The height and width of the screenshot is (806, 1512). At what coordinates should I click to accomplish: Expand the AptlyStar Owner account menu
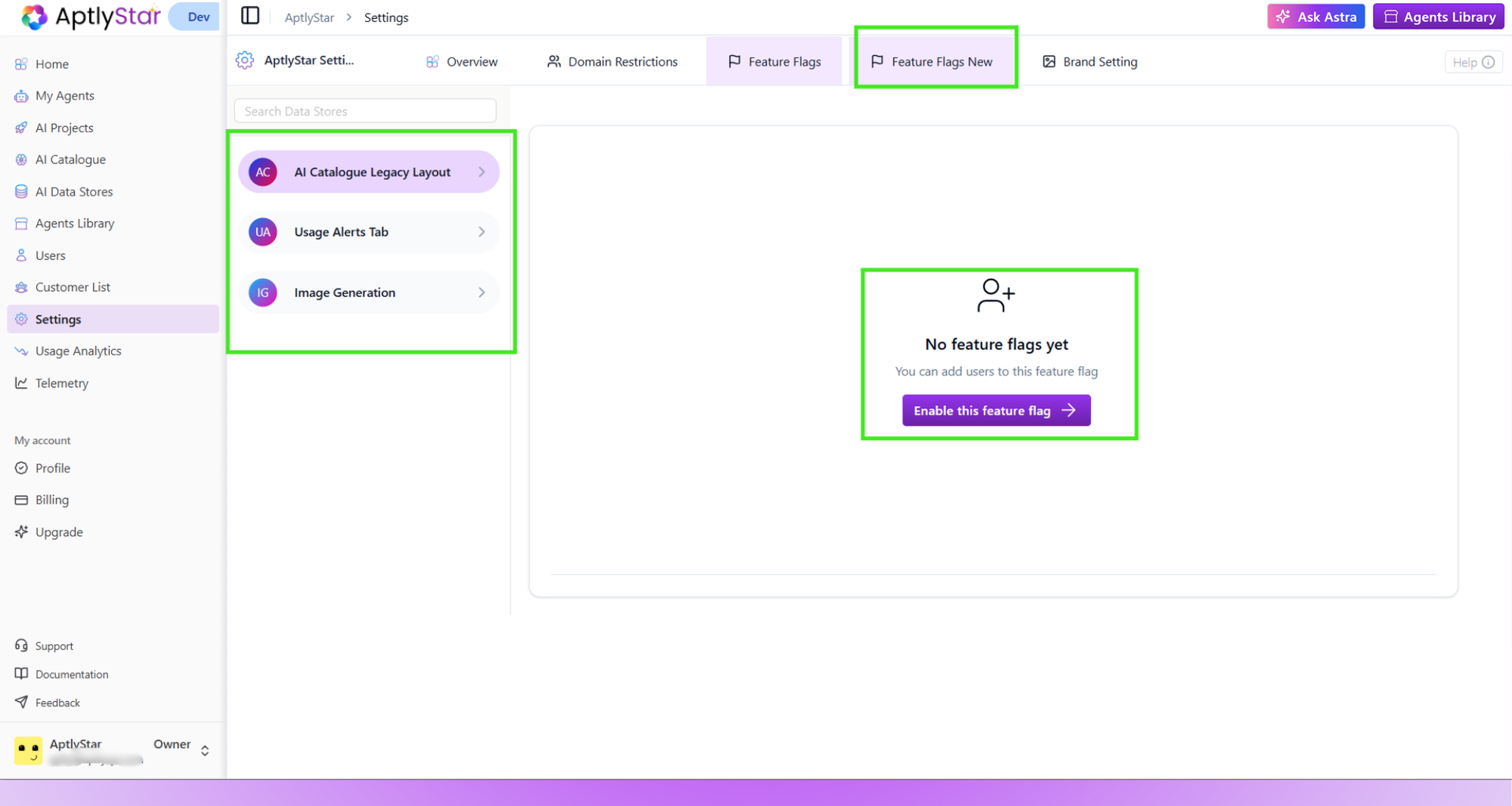(204, 750)
